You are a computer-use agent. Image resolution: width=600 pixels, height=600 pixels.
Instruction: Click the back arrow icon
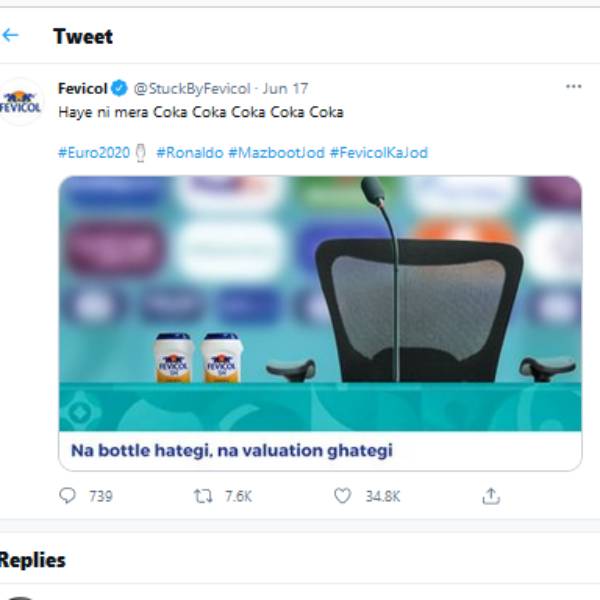tap(11, 36)
